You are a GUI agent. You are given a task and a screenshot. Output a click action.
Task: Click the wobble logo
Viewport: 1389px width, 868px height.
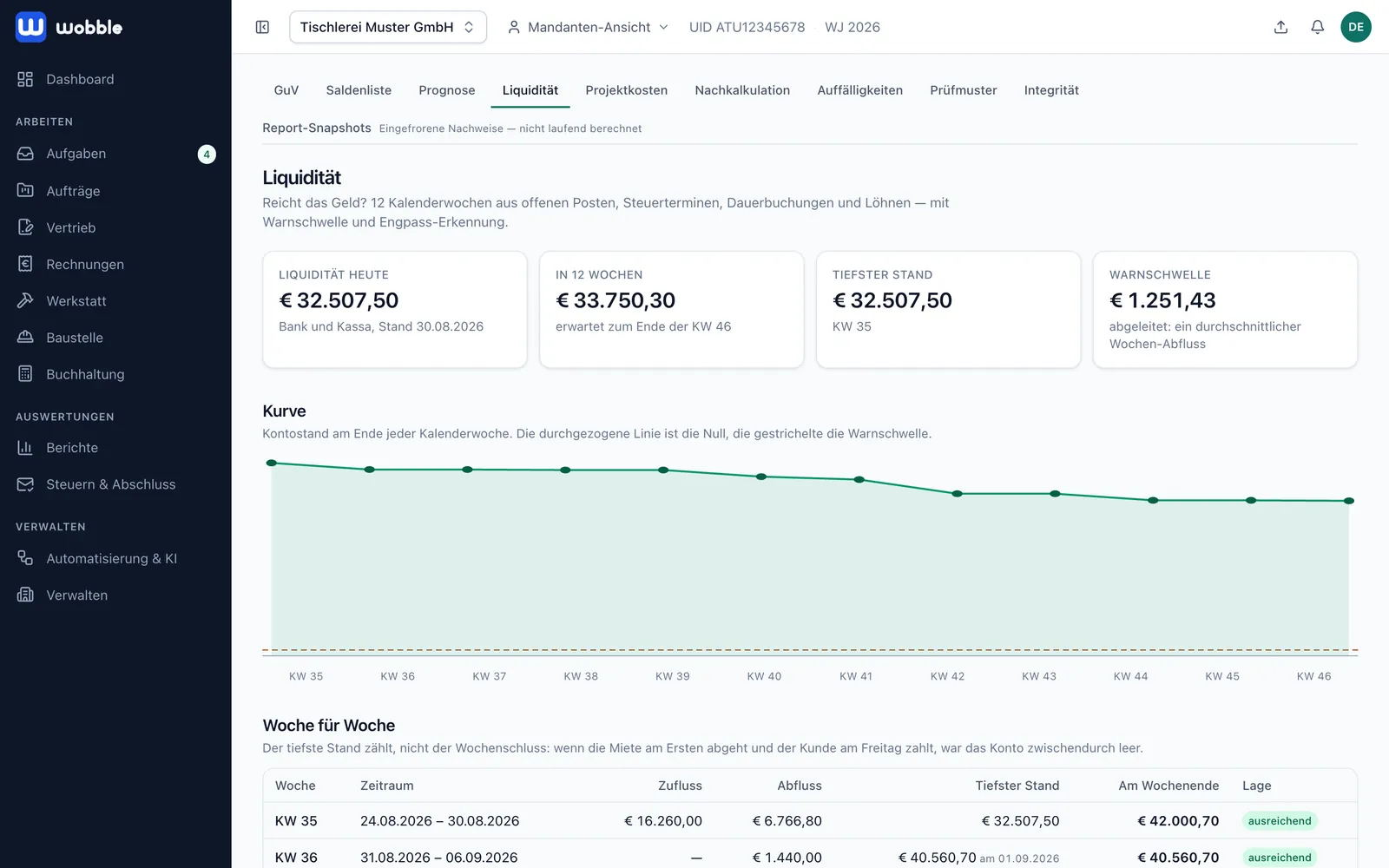[x=69, y=27]
